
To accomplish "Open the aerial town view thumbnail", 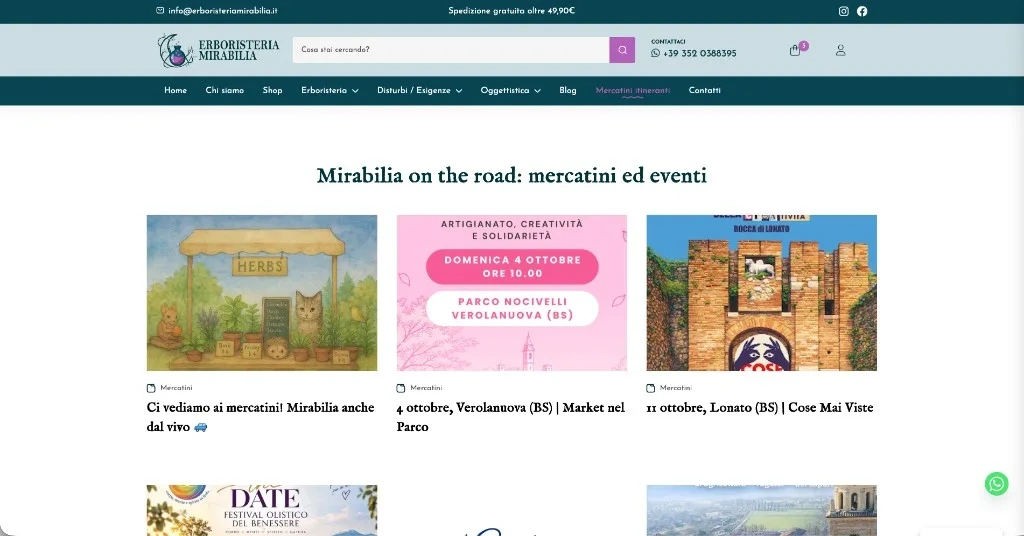I will (761, 511).
